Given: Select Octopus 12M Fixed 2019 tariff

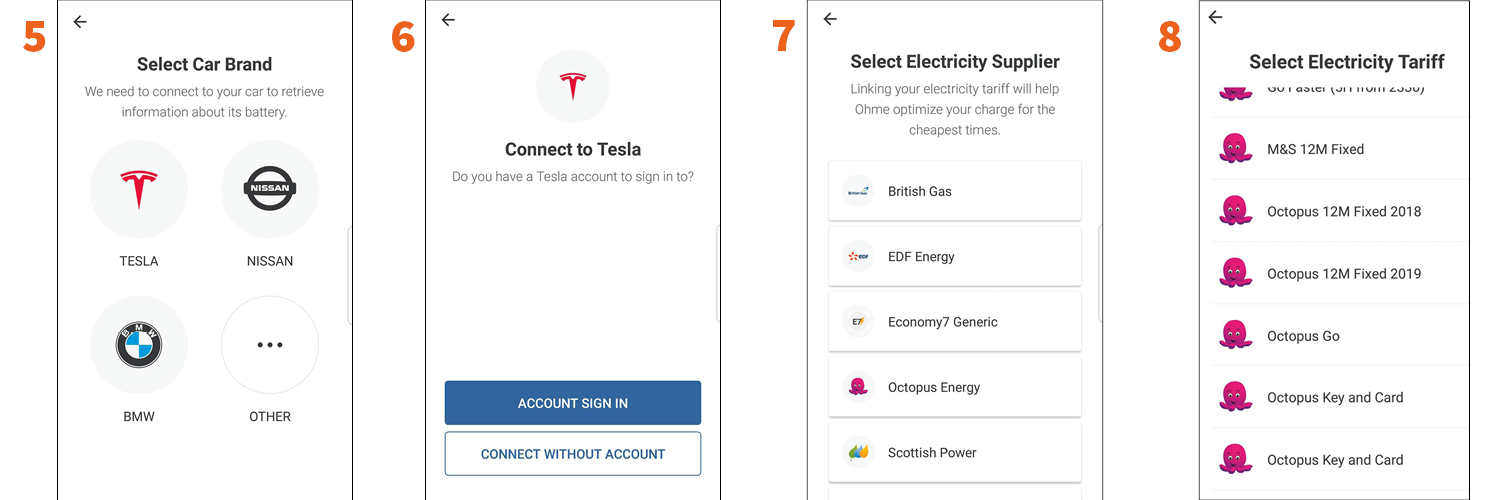Looking at the screenshot, I should point(1340,273).
